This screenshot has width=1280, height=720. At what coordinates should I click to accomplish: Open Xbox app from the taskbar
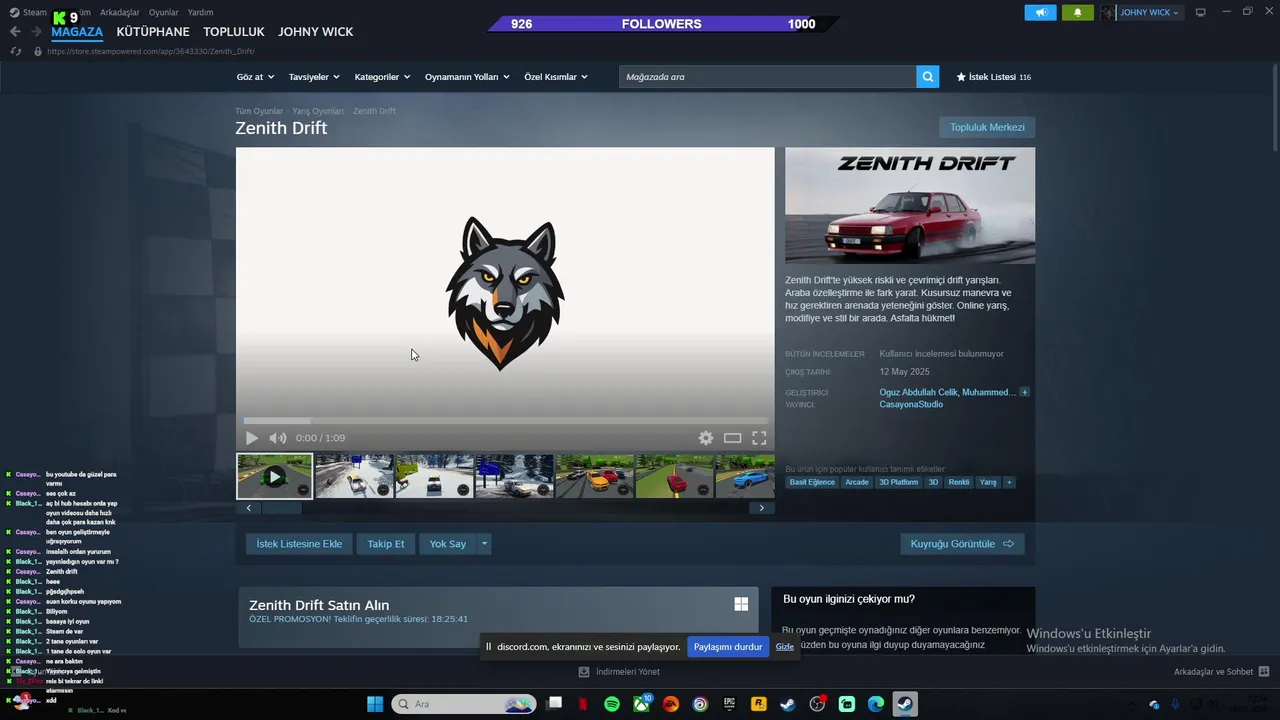click(x=641, y=704)
